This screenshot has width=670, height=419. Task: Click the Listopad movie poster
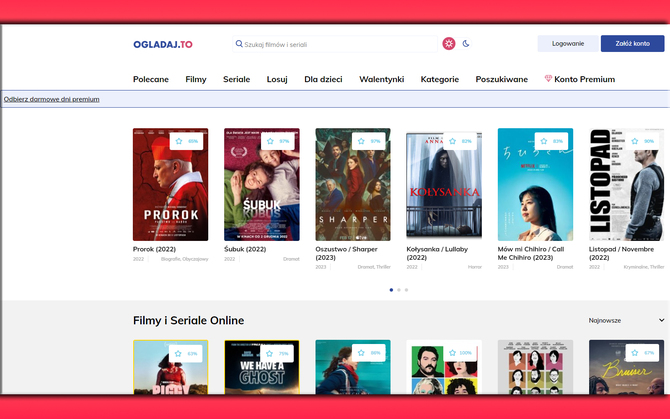tap(626, 185)
